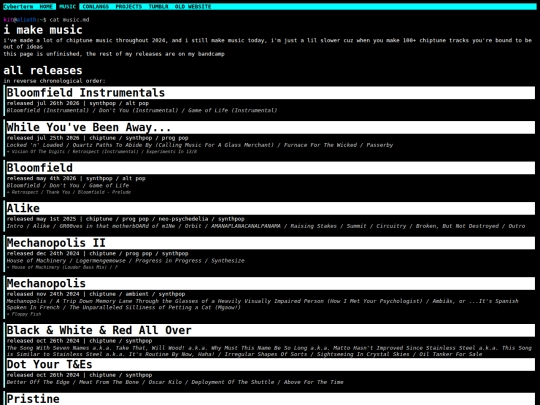Open the PROJECTS nav link
This screenshot has height=405, width=540.
tap(128, 7)
